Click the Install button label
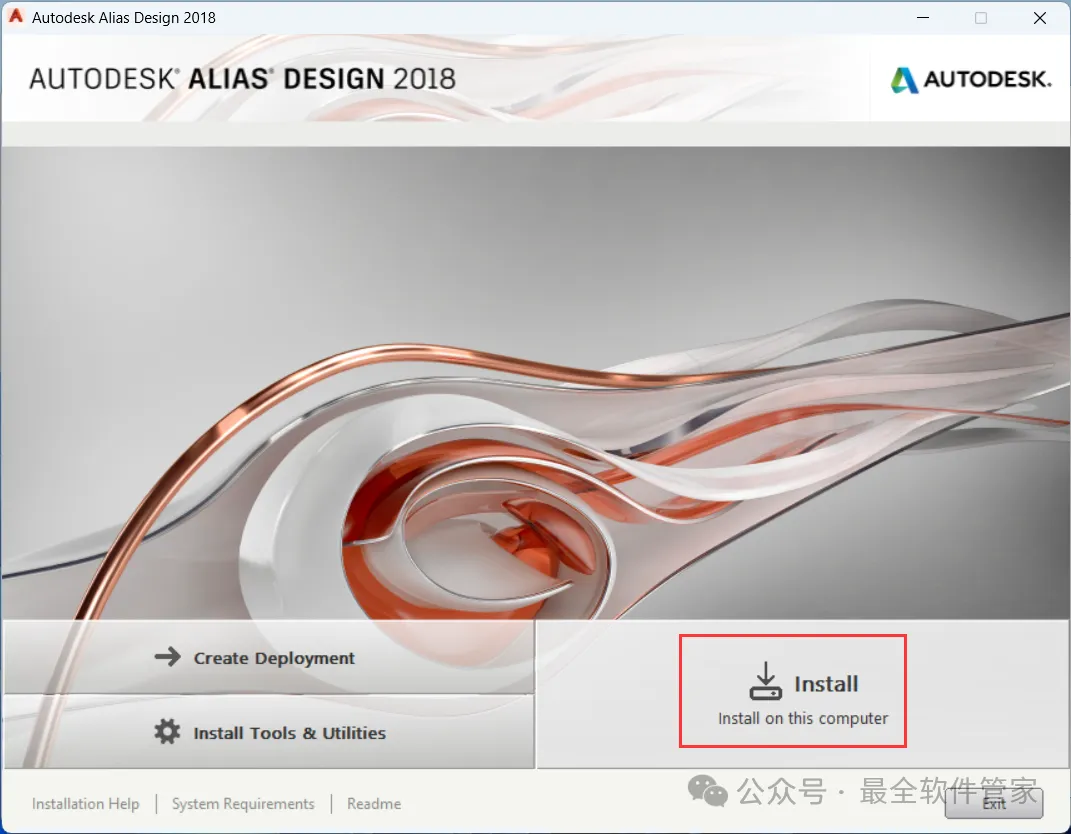This screenshot has width=1071, height=834. click(x=826, y=684)
